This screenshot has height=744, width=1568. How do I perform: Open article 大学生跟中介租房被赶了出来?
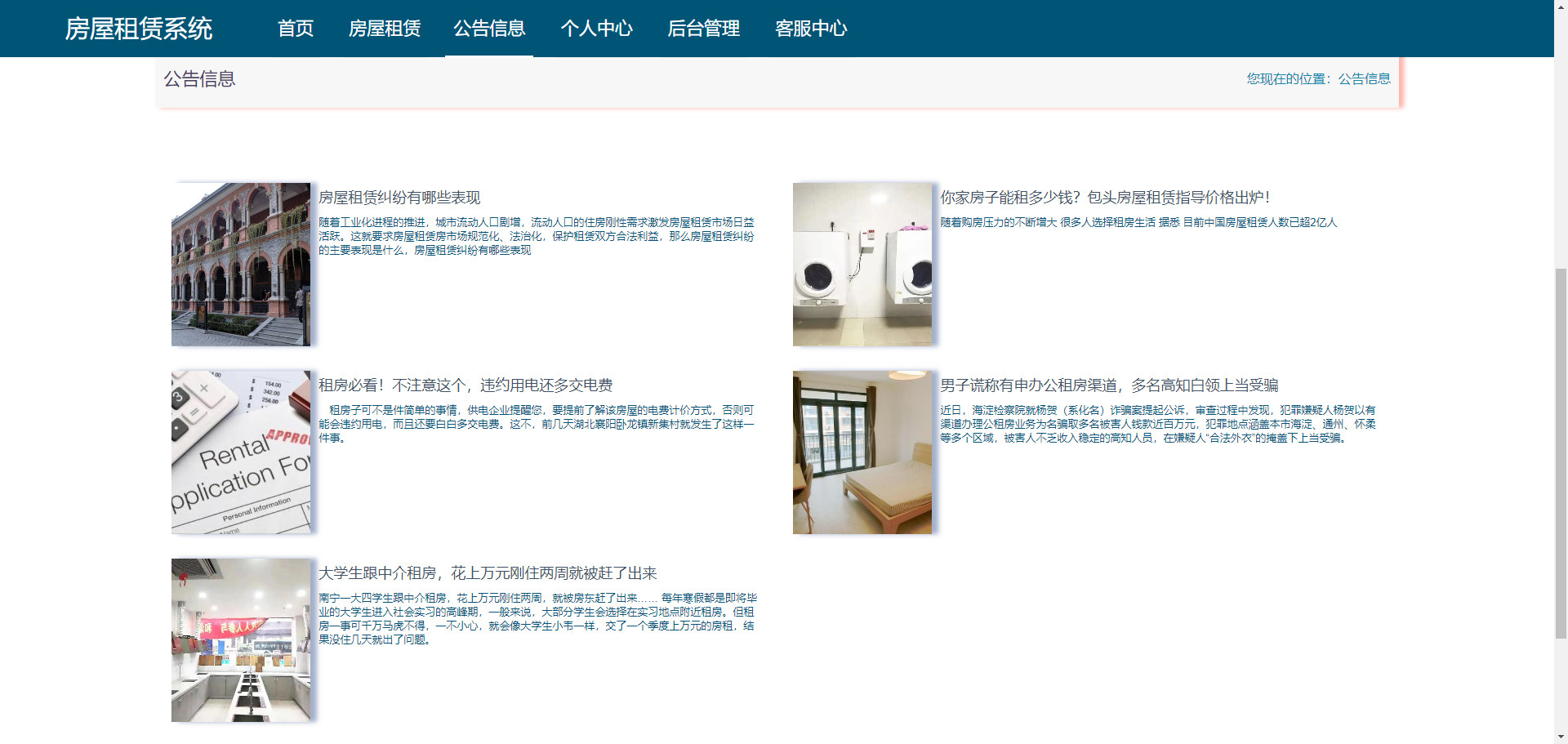pos(488,573)
